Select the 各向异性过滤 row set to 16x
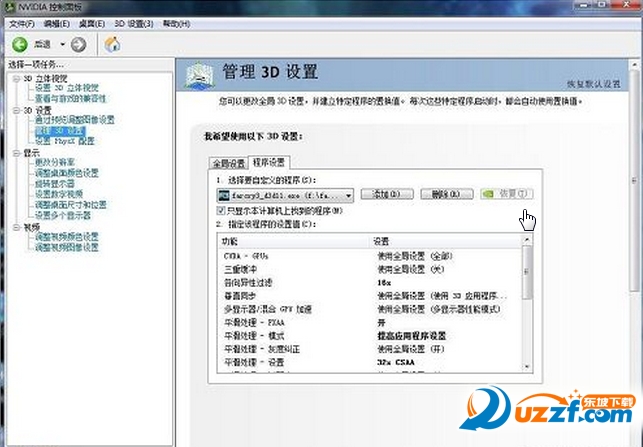The width and height of the screenshot is (643, 447). (369, 283)
